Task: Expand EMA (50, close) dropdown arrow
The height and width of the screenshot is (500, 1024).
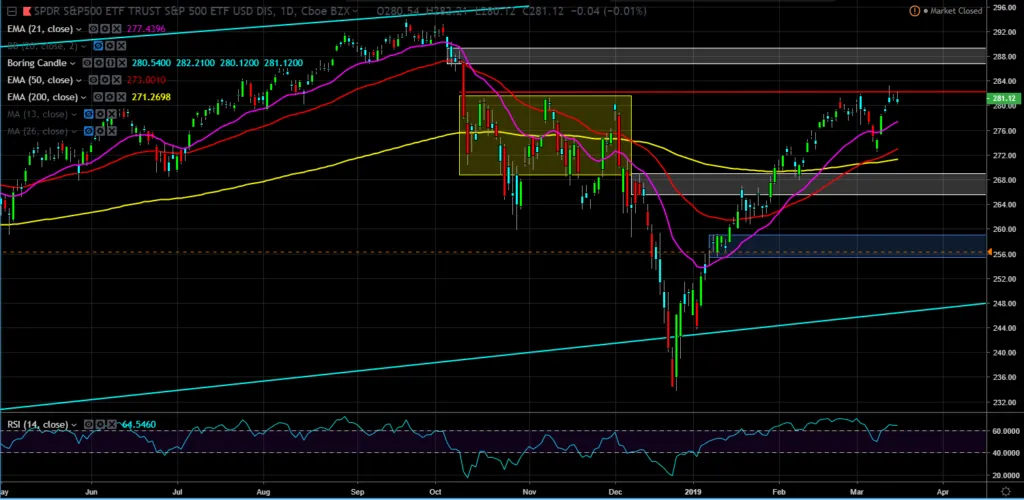Action: (x=79, y=80)
